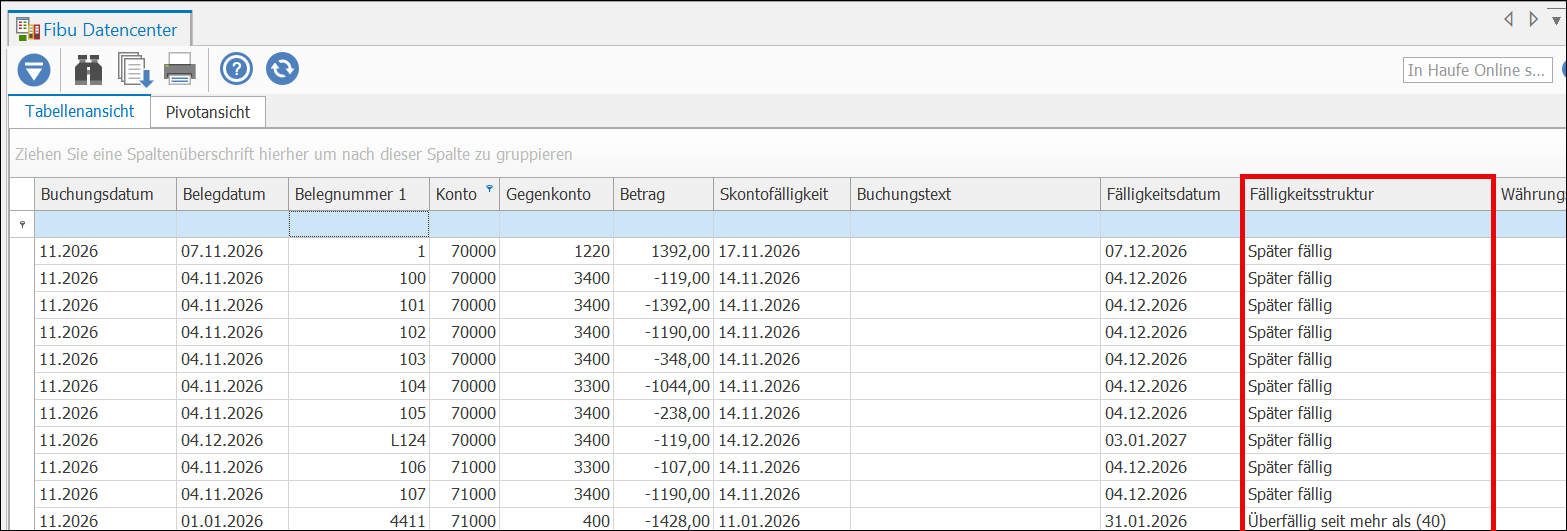Image resolution: width=1567 pixels, height=531 pixels.
Task: Sort by the Belegdatum column header
Action: pyautogui.click(x=232, y=194)
